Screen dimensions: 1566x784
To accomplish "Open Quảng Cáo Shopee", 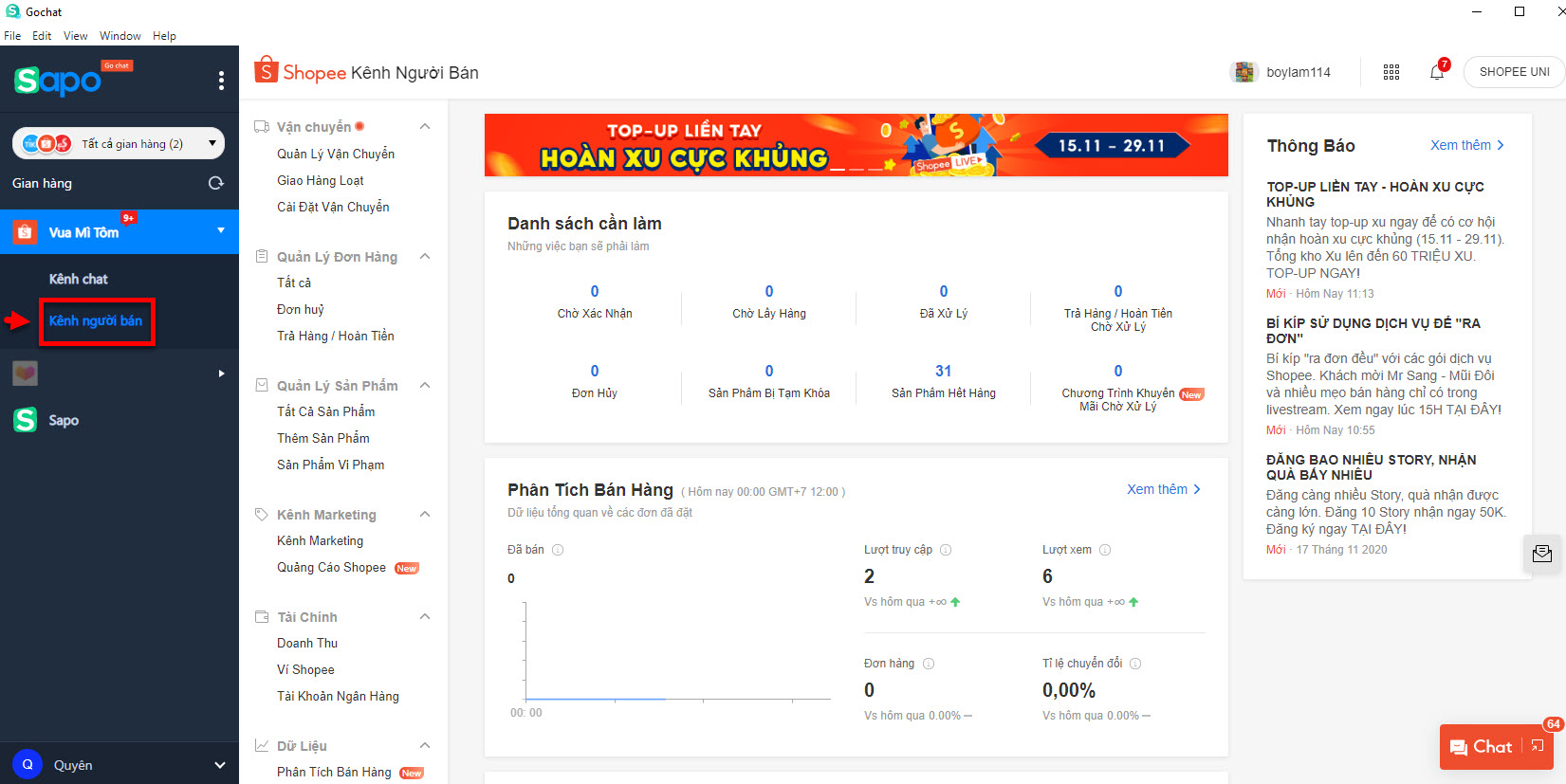I will pyautogui.click(x=332, y=567).
